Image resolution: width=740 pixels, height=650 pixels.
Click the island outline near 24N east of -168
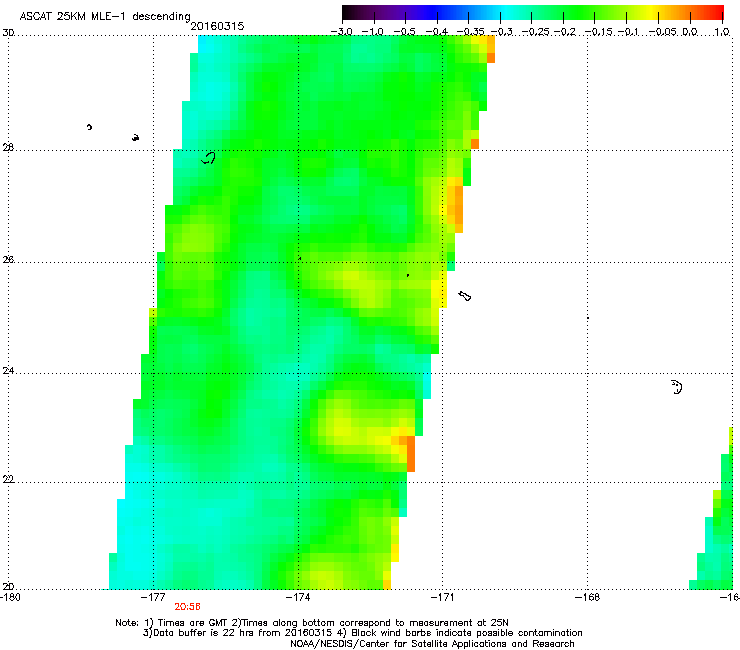677,387
